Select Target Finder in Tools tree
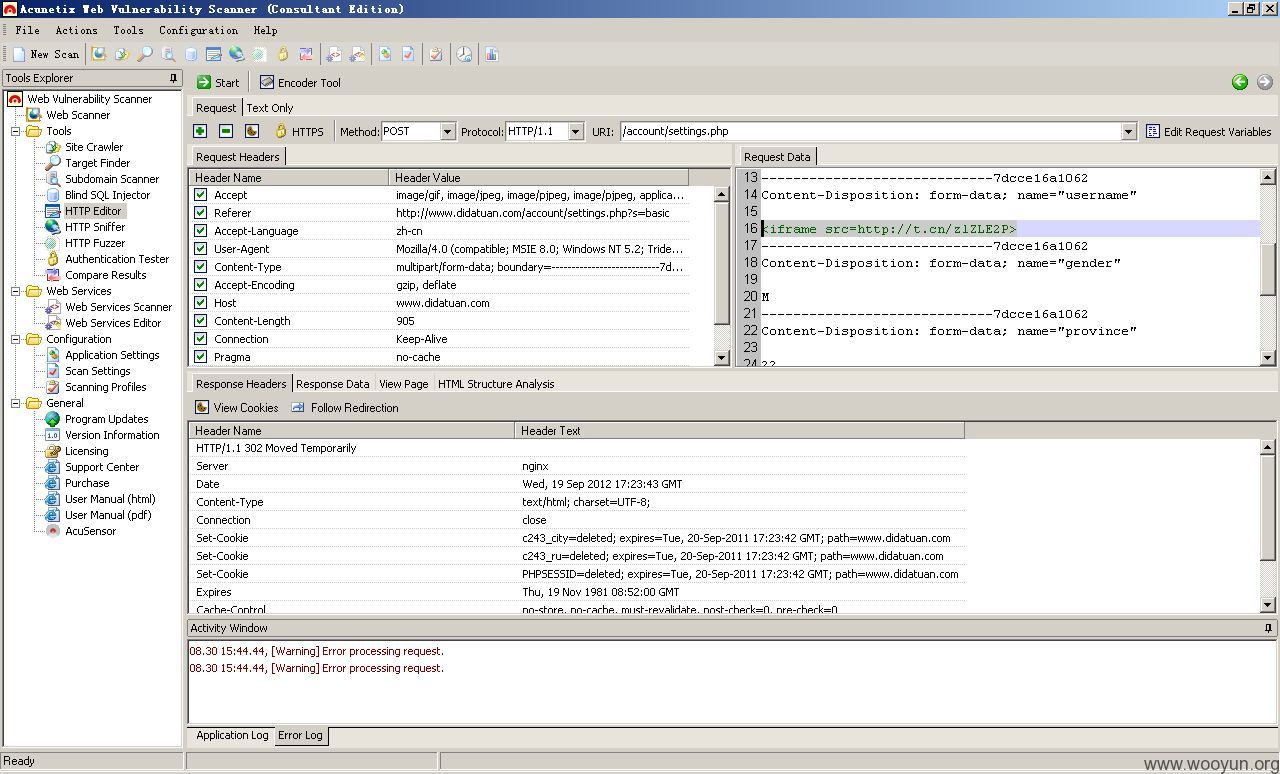 tap(97, 163)
